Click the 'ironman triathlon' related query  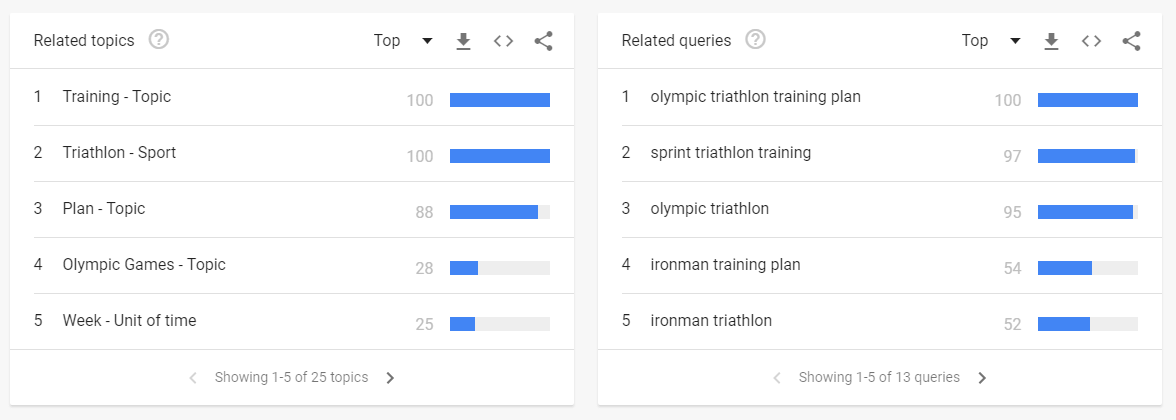pyautogui.click(x=711, y=321)
